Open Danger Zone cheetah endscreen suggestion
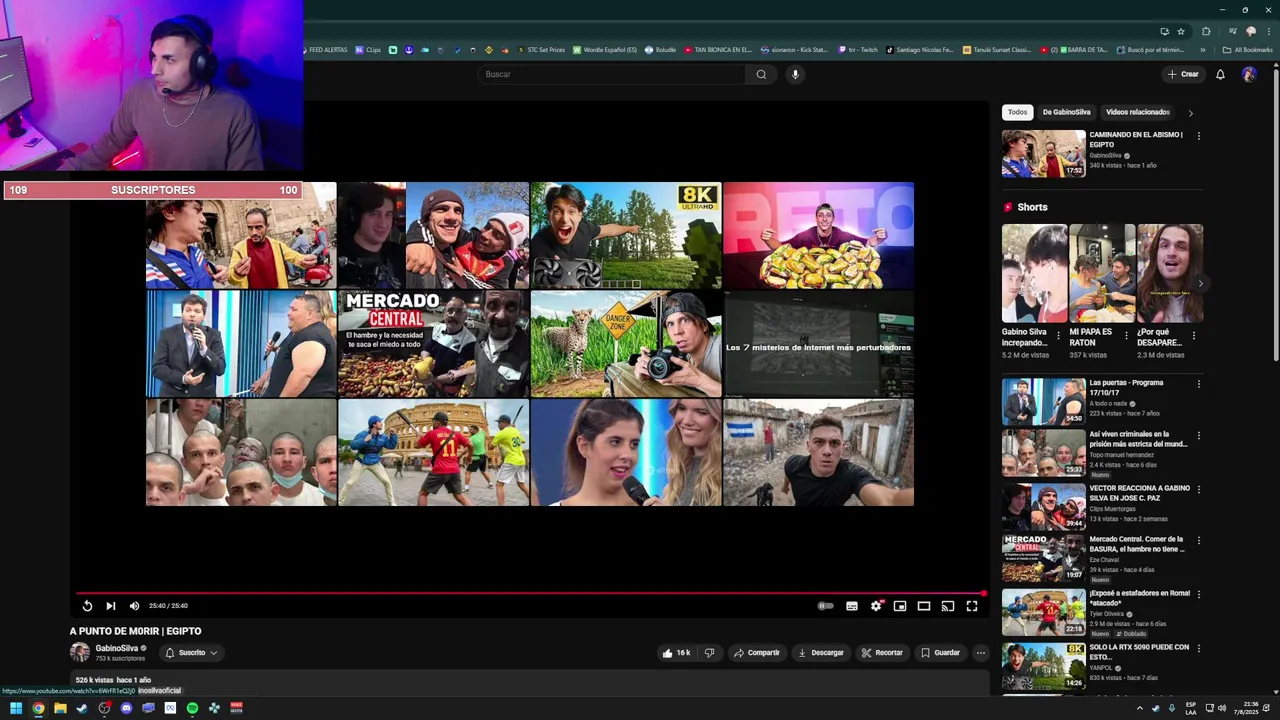This screenshot has width=1280, height=720. coord(625,344)
